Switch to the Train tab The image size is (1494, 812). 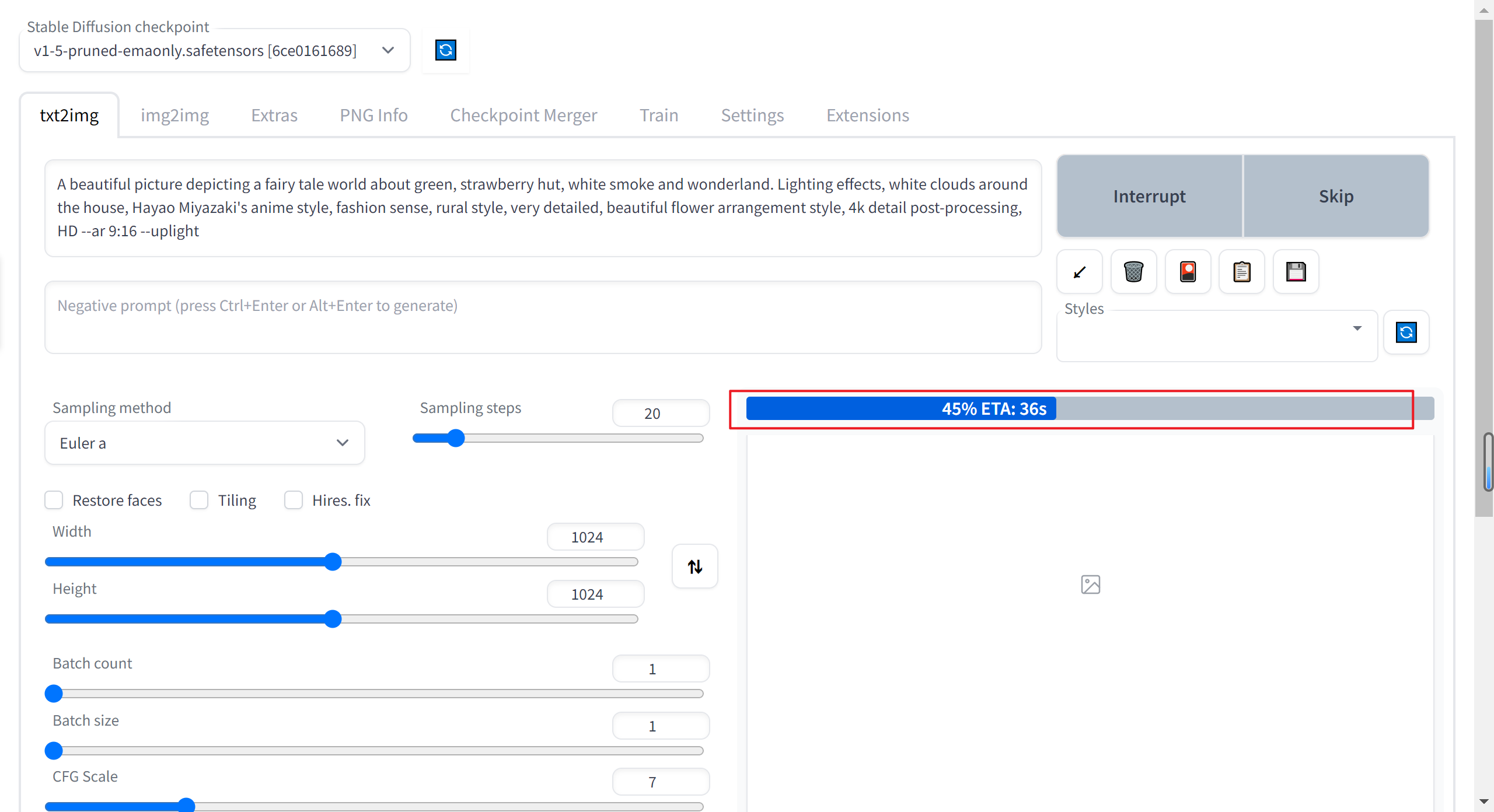pos(659,116)
